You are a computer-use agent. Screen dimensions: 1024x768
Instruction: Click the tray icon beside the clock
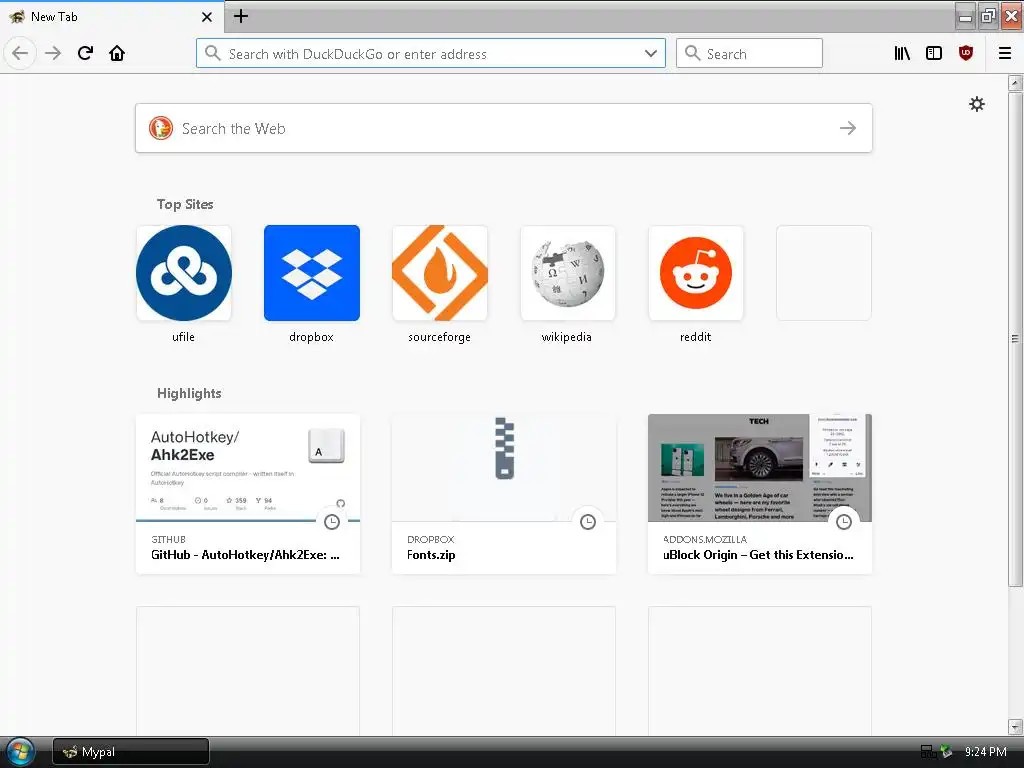(x=946, y=752)
